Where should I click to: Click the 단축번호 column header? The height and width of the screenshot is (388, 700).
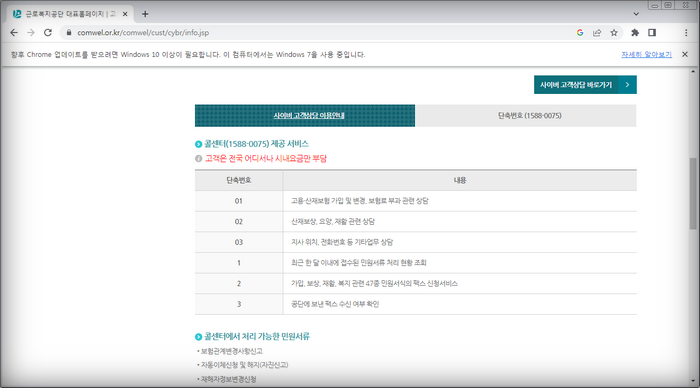pyautogui.click(x=239, y=180)
